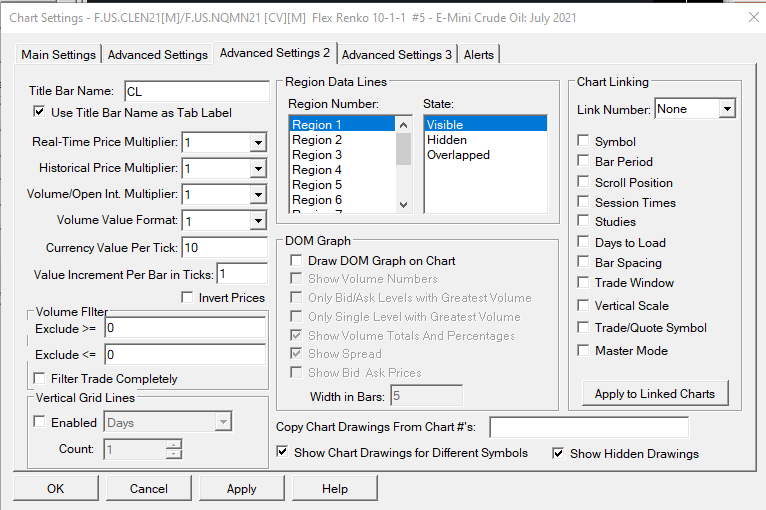Check the Bar Period linking option
766x510 pixels.
tap(583, 161)
